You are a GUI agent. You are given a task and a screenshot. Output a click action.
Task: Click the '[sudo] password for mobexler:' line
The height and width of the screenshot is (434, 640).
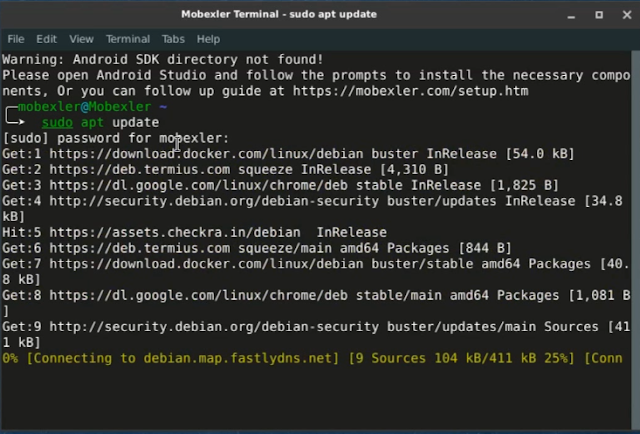click(x=116, y=138)
